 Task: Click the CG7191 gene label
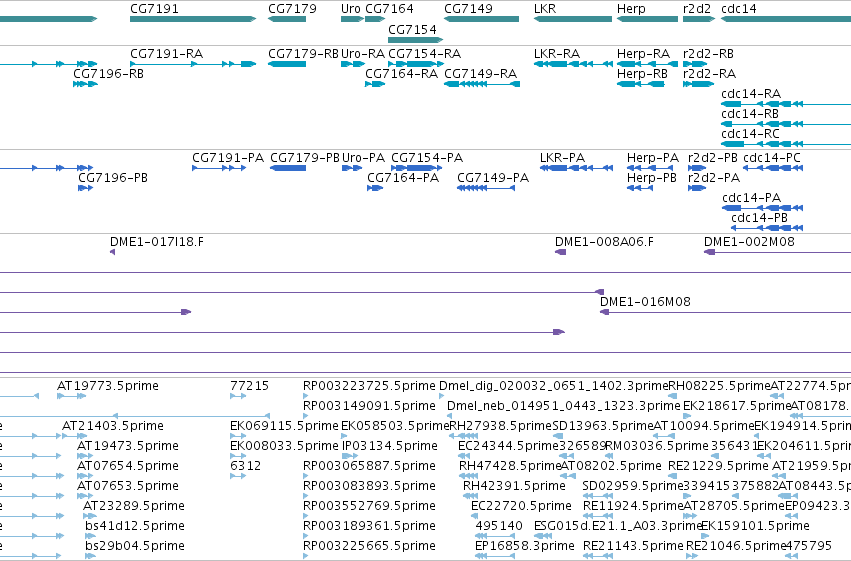[x=154, y=9]
